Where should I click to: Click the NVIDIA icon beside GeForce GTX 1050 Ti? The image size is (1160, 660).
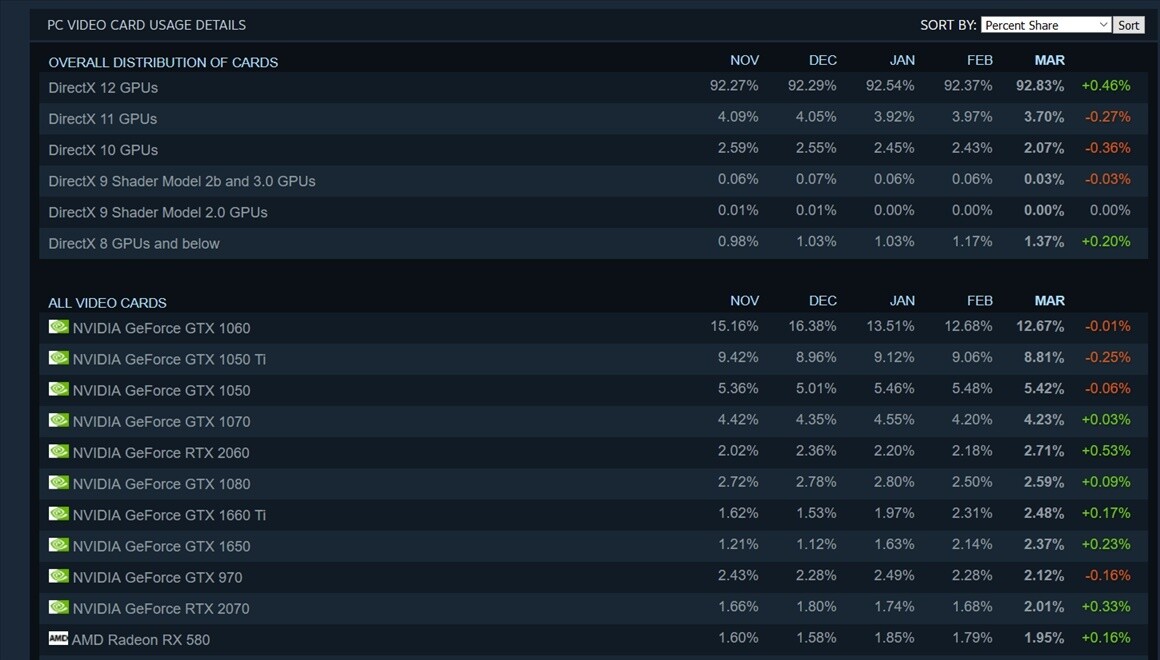point(57,358)
